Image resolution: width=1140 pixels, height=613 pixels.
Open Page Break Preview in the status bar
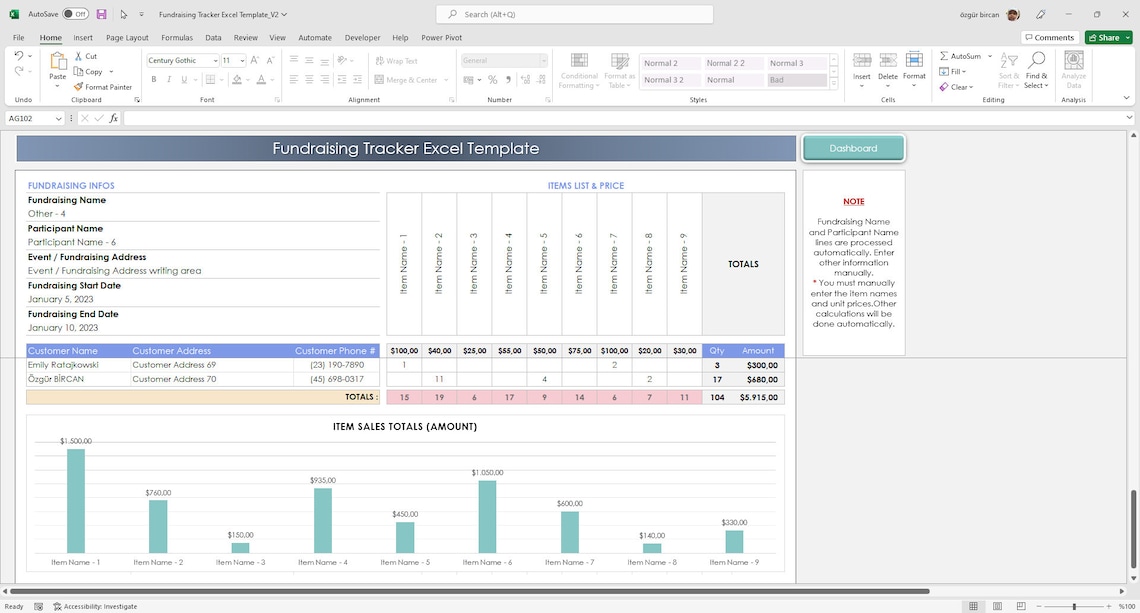pyautogui.click(x=1021, y=606)
